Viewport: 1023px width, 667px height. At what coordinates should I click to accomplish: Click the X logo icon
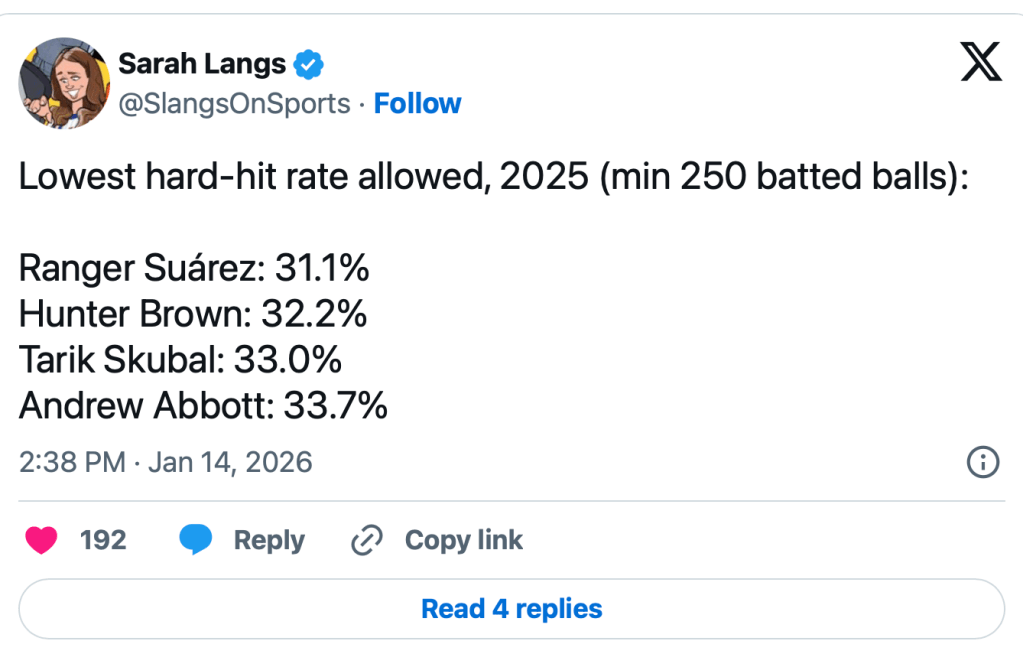pos(980,64)
